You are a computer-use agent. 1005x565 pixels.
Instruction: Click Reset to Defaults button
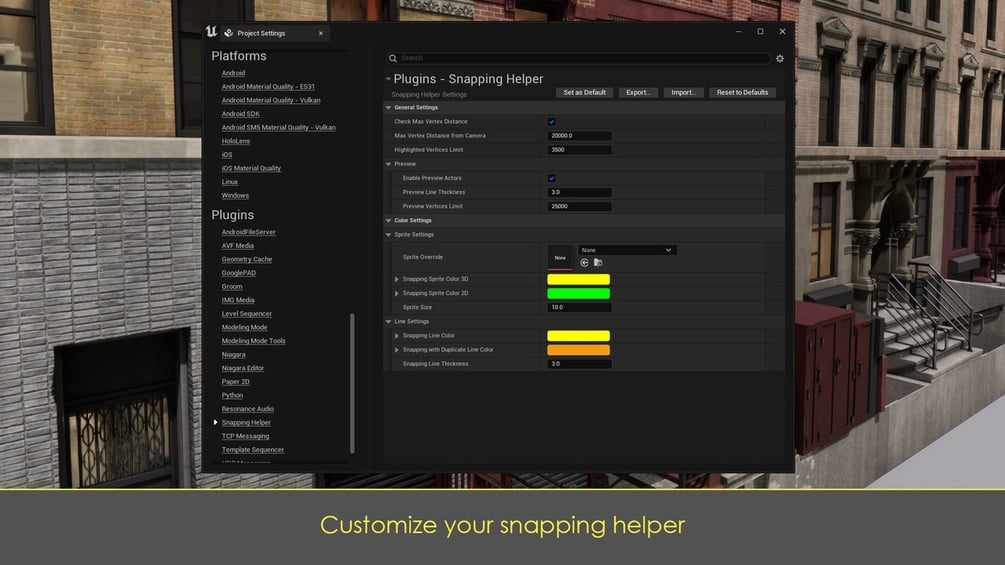[742, 92]
